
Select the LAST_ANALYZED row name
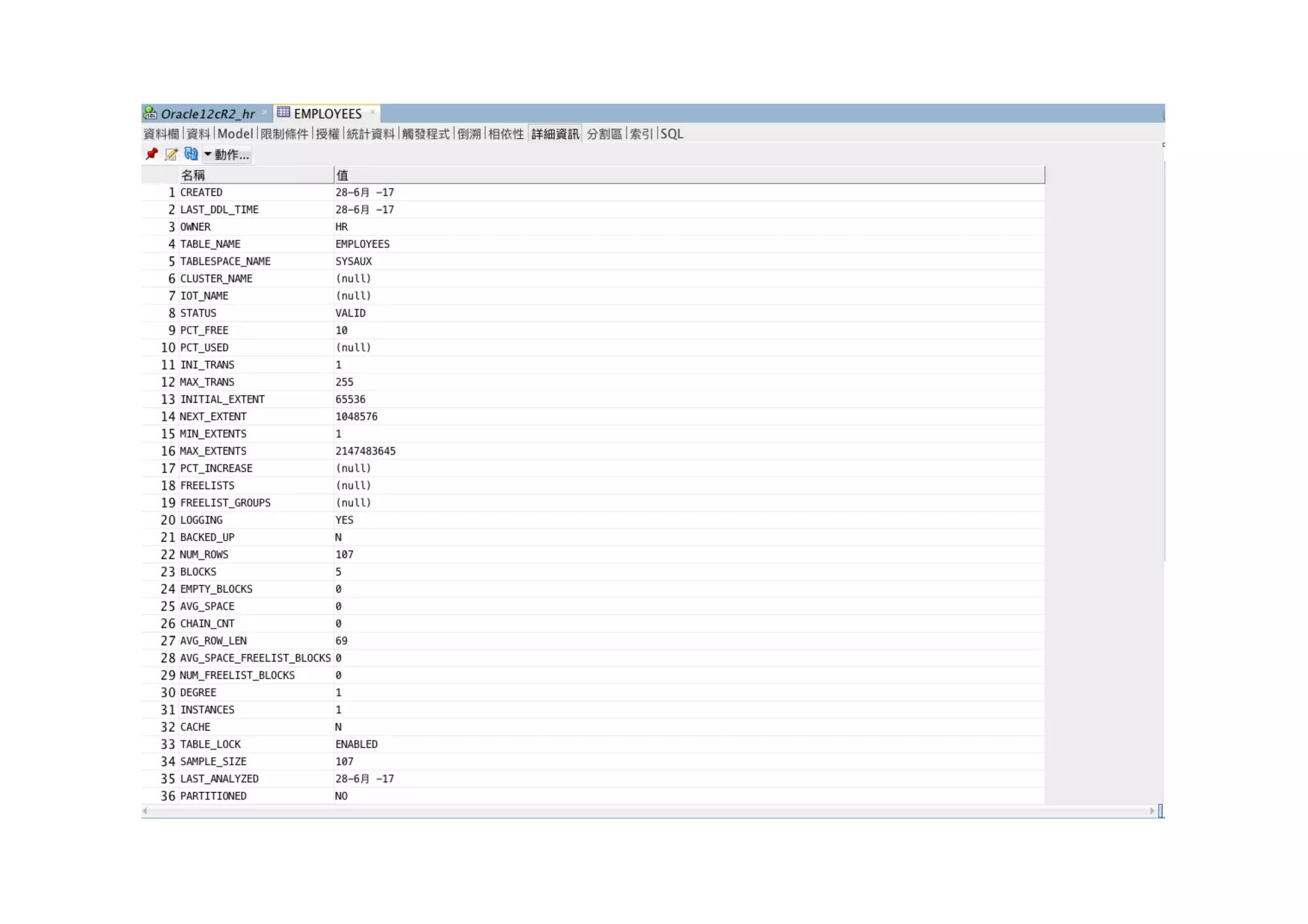219,778
